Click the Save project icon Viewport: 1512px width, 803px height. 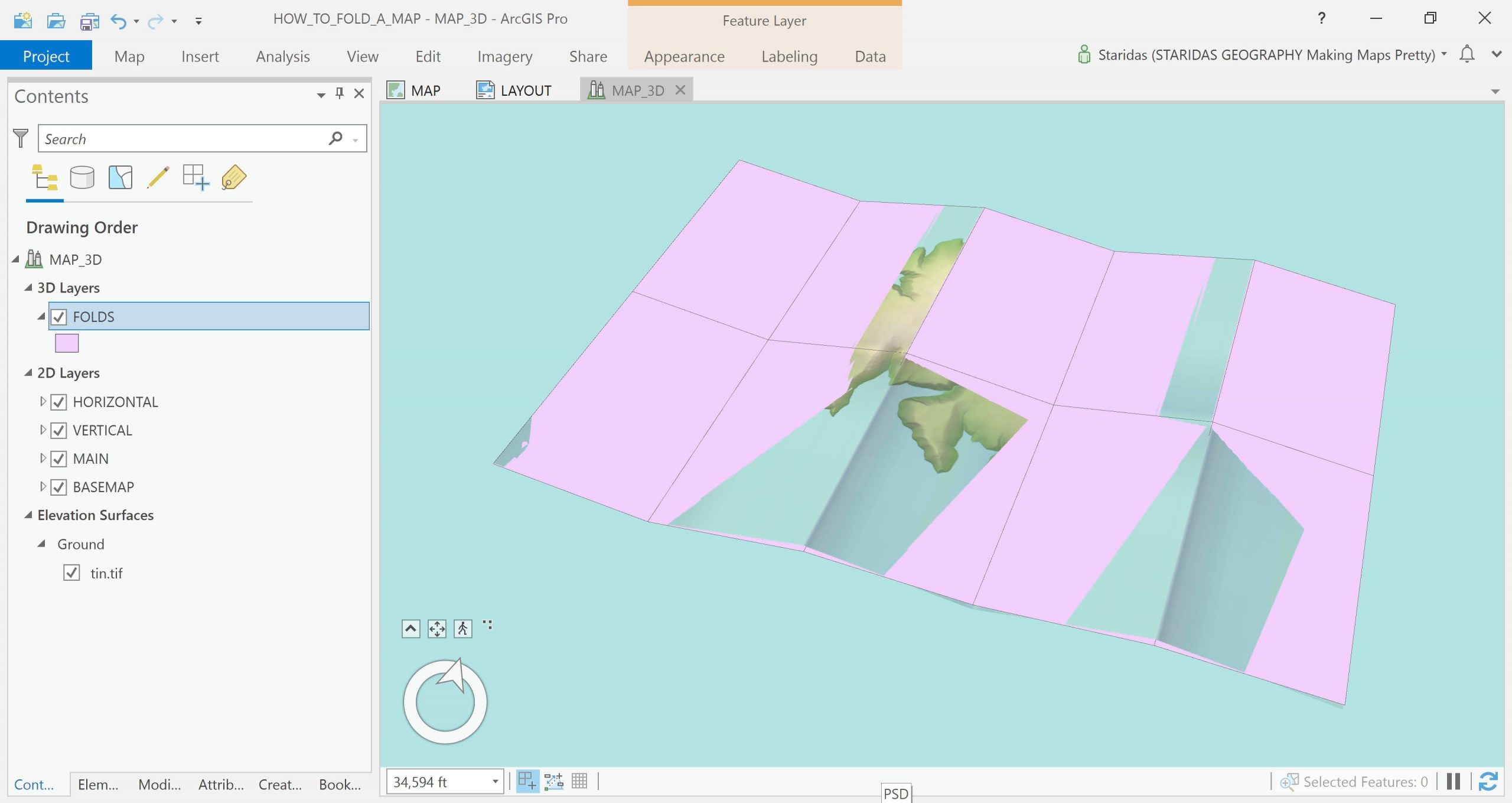[x=90, y=21]
